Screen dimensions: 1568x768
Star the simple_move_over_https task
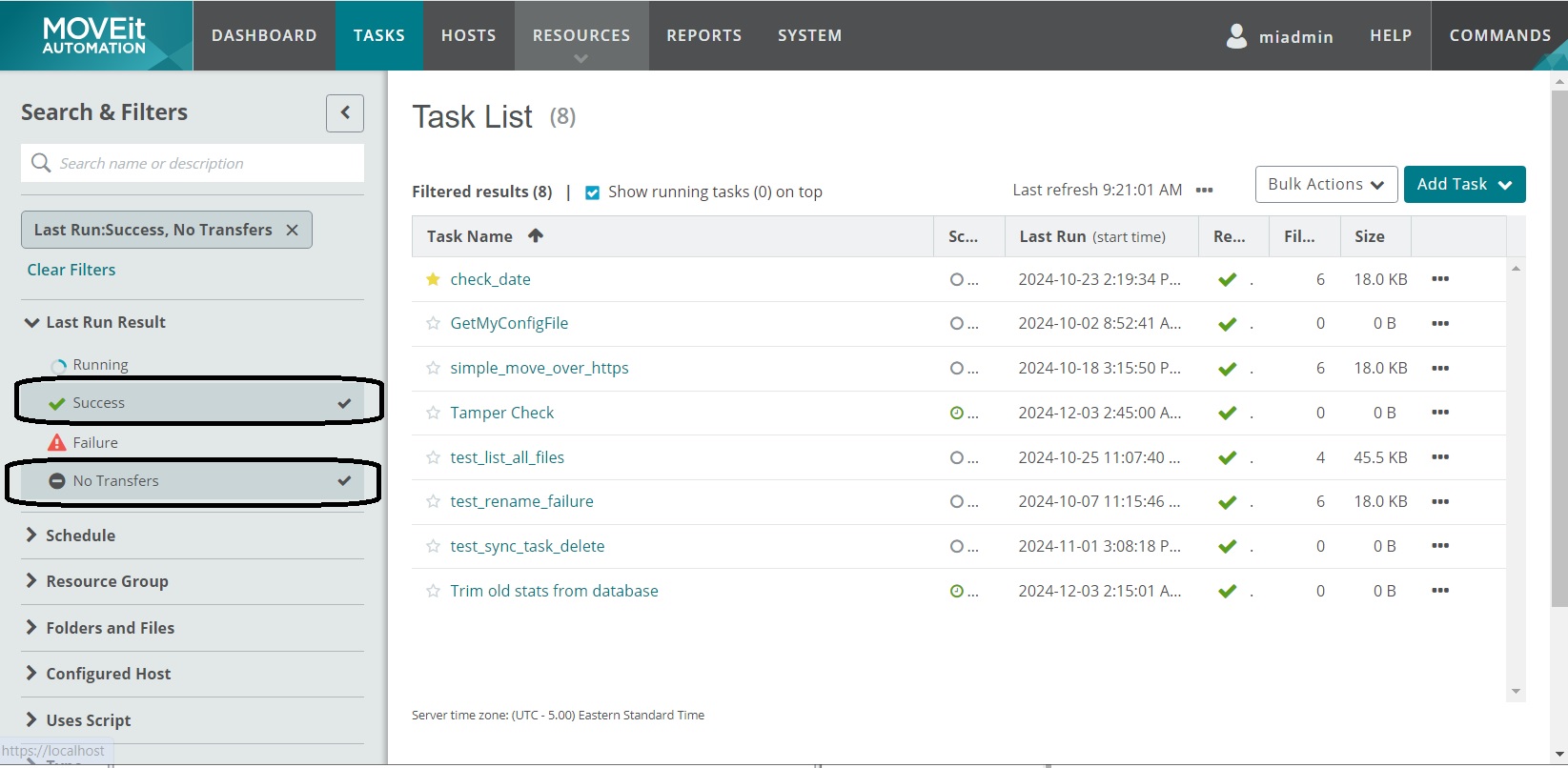pyautogui.click(x=433, y=368)
